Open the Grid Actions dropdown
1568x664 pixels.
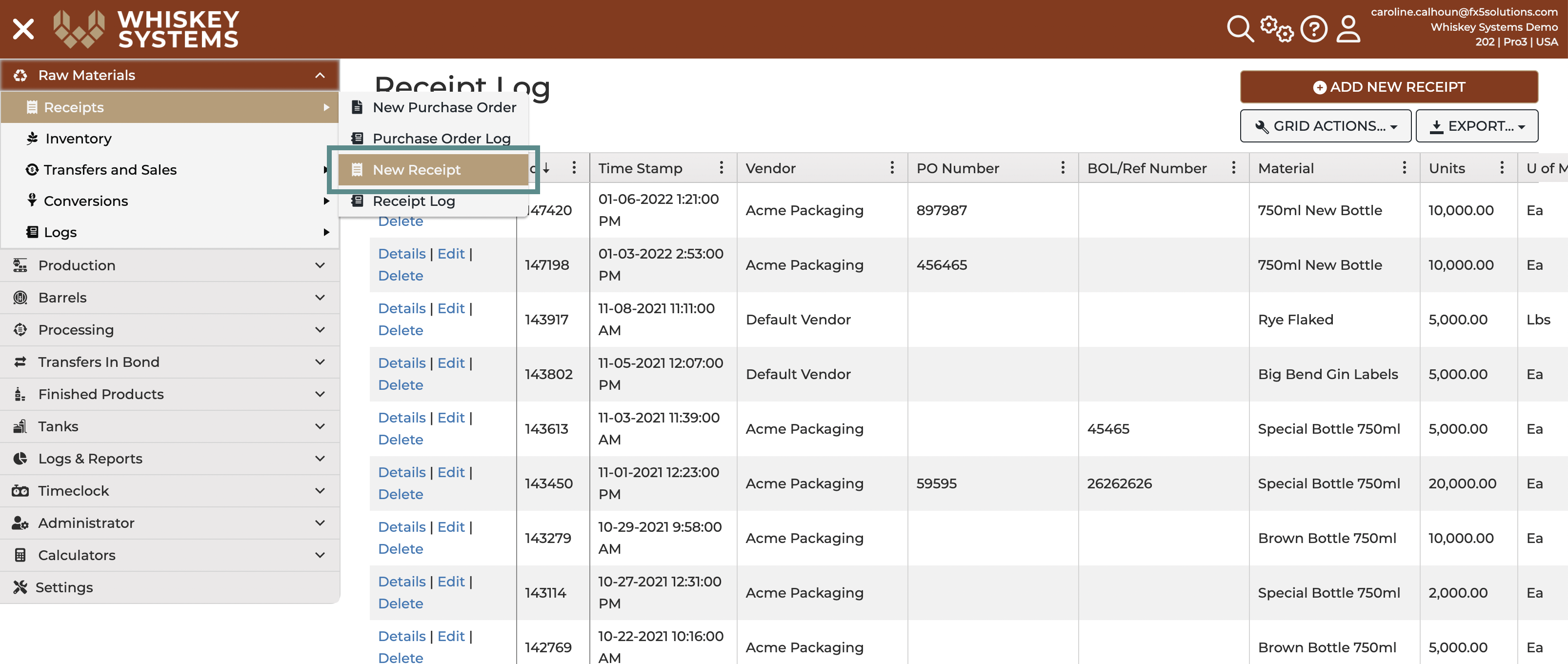coord(1325,126)
